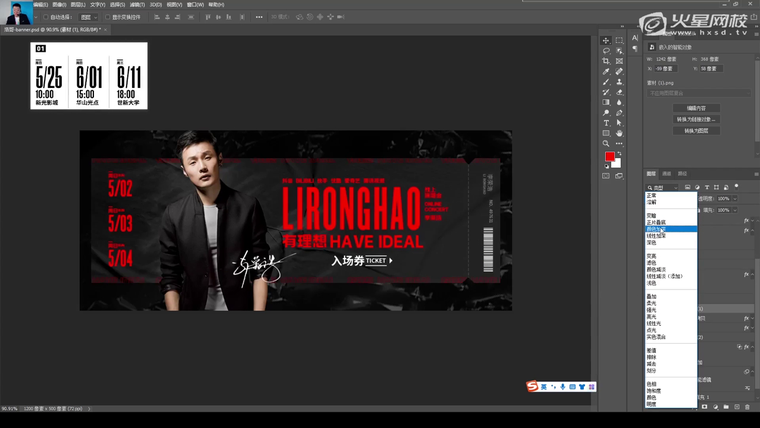Open the layer opacity dropdown
The width and height of the screenshot is (760, 428).
click(738, 198)
